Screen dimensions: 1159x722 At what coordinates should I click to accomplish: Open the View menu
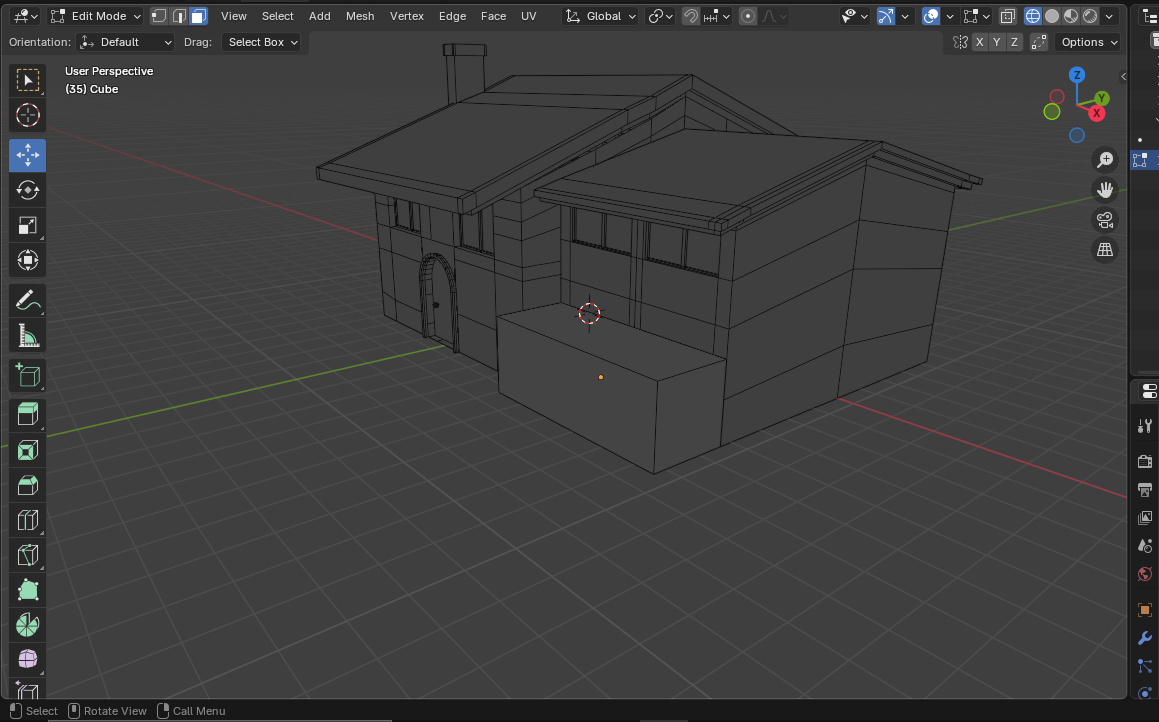[234, 16]
